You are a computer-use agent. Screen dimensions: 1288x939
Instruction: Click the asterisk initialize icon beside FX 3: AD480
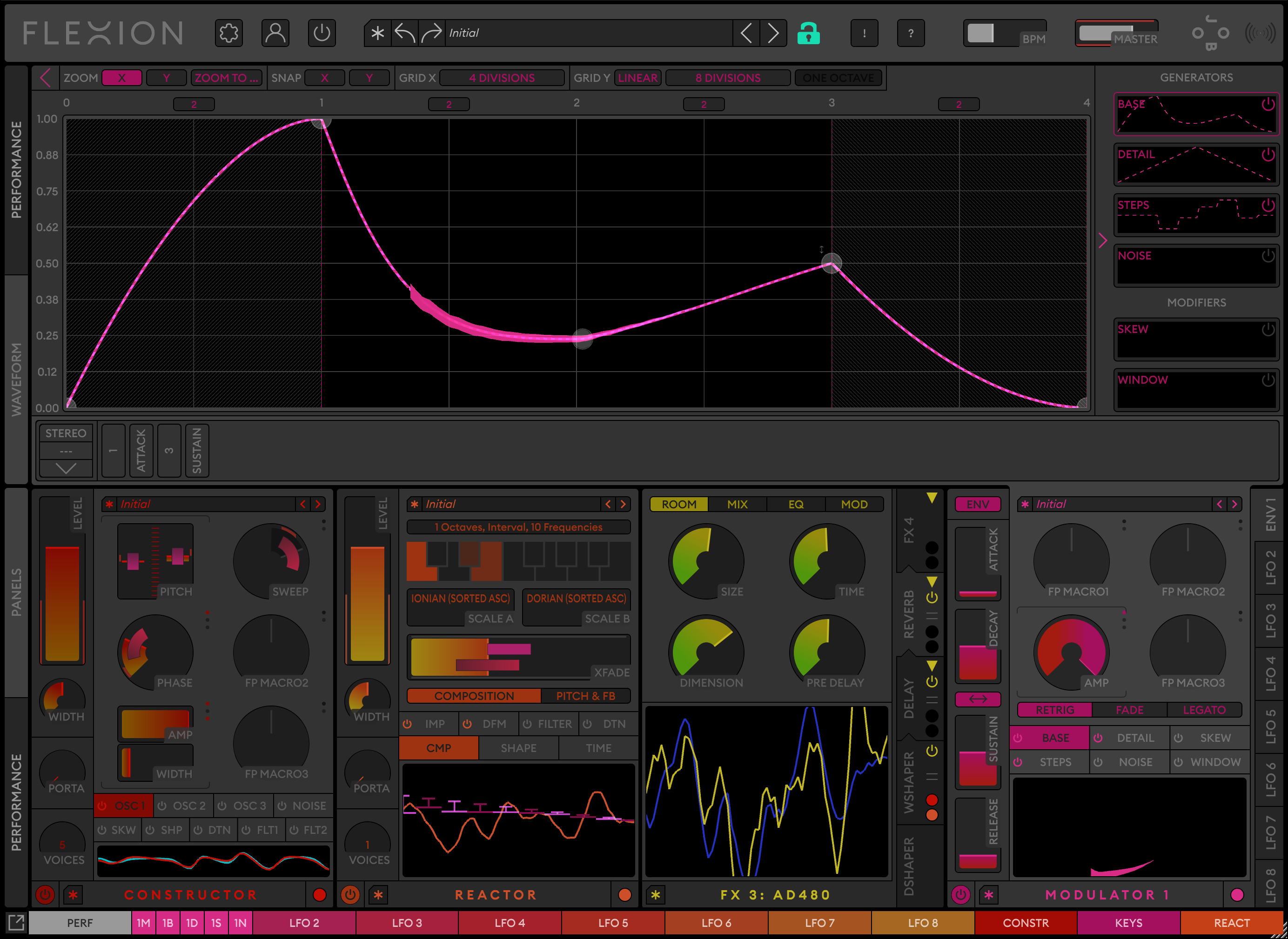(656, 895)
